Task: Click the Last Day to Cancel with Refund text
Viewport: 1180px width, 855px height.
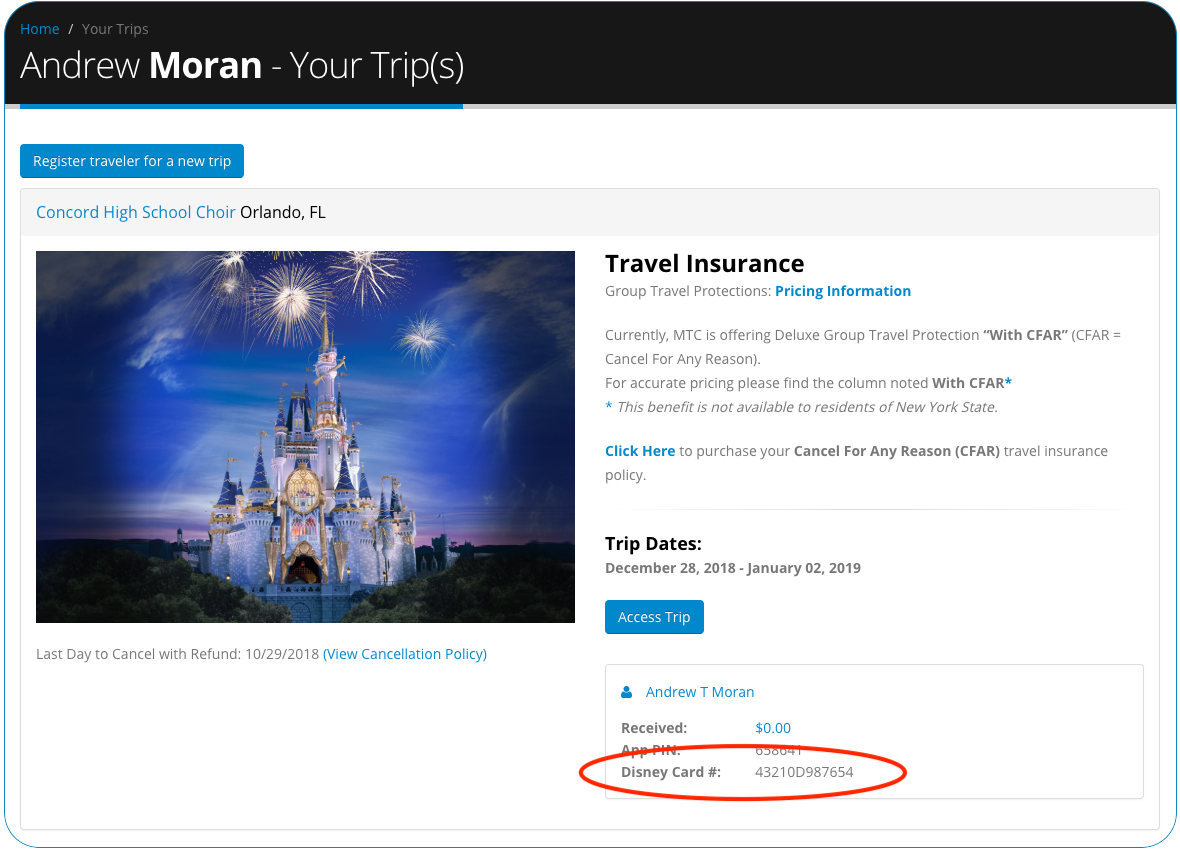Action: [177, 654]
